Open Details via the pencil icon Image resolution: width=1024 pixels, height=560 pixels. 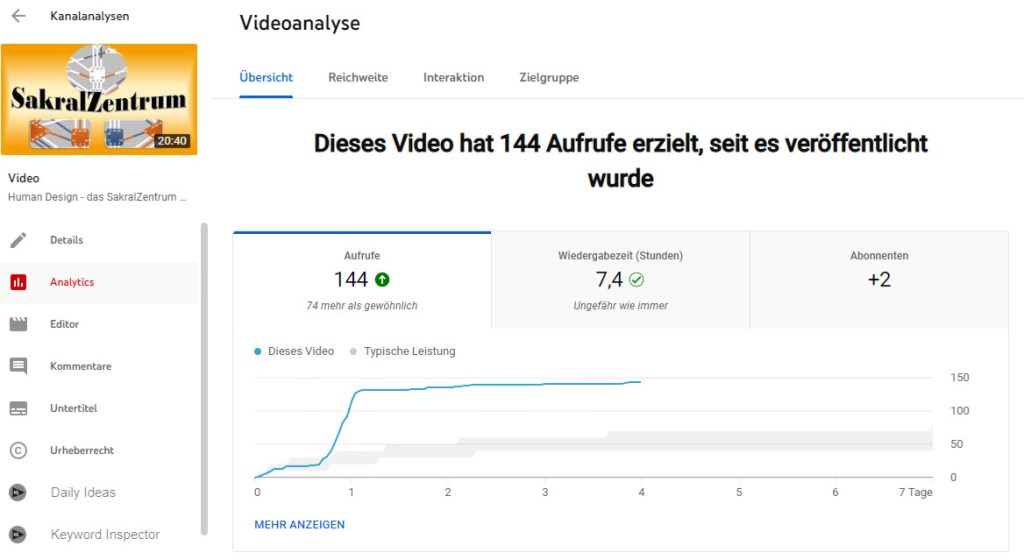coord(18,240)
